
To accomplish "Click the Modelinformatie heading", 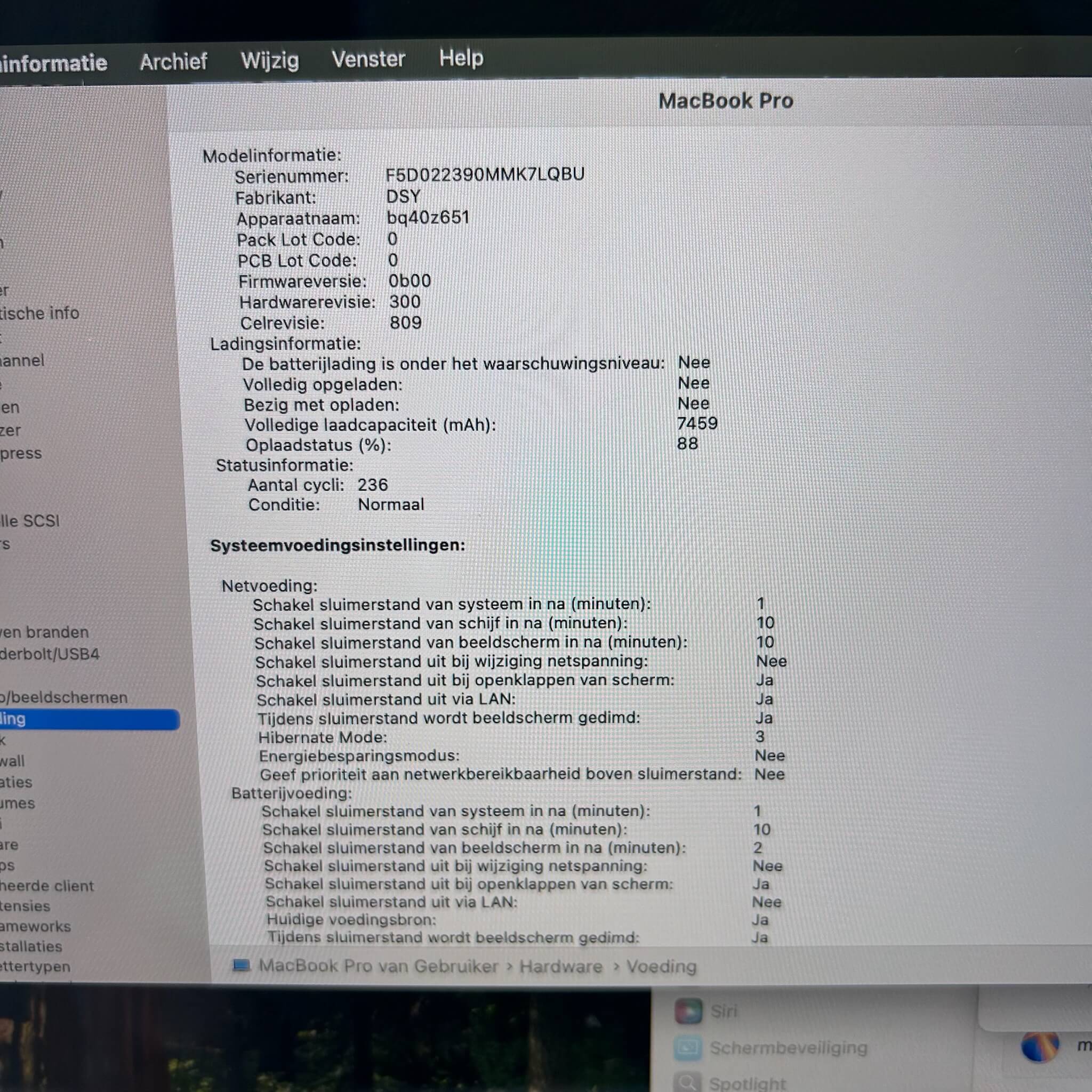I will pos(272,156).
